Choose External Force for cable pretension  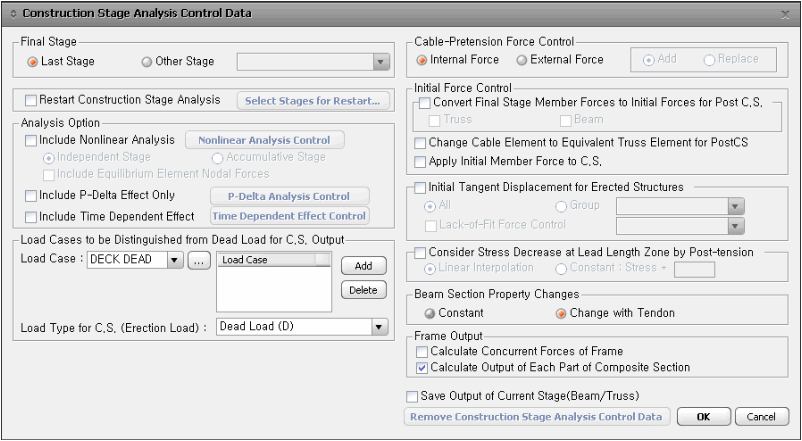pos(522,60)
